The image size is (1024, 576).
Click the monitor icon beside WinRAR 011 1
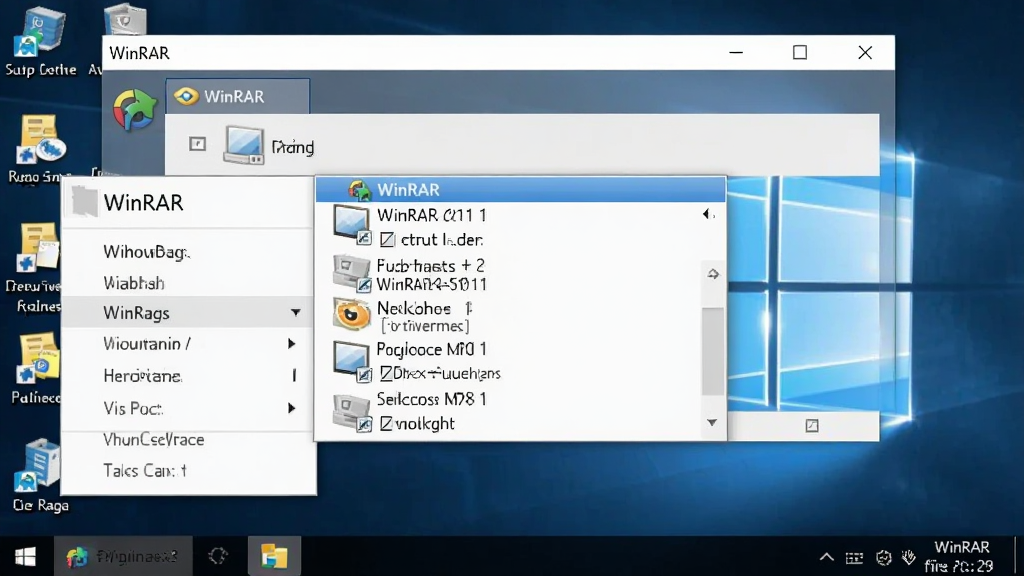click(351, 224)
